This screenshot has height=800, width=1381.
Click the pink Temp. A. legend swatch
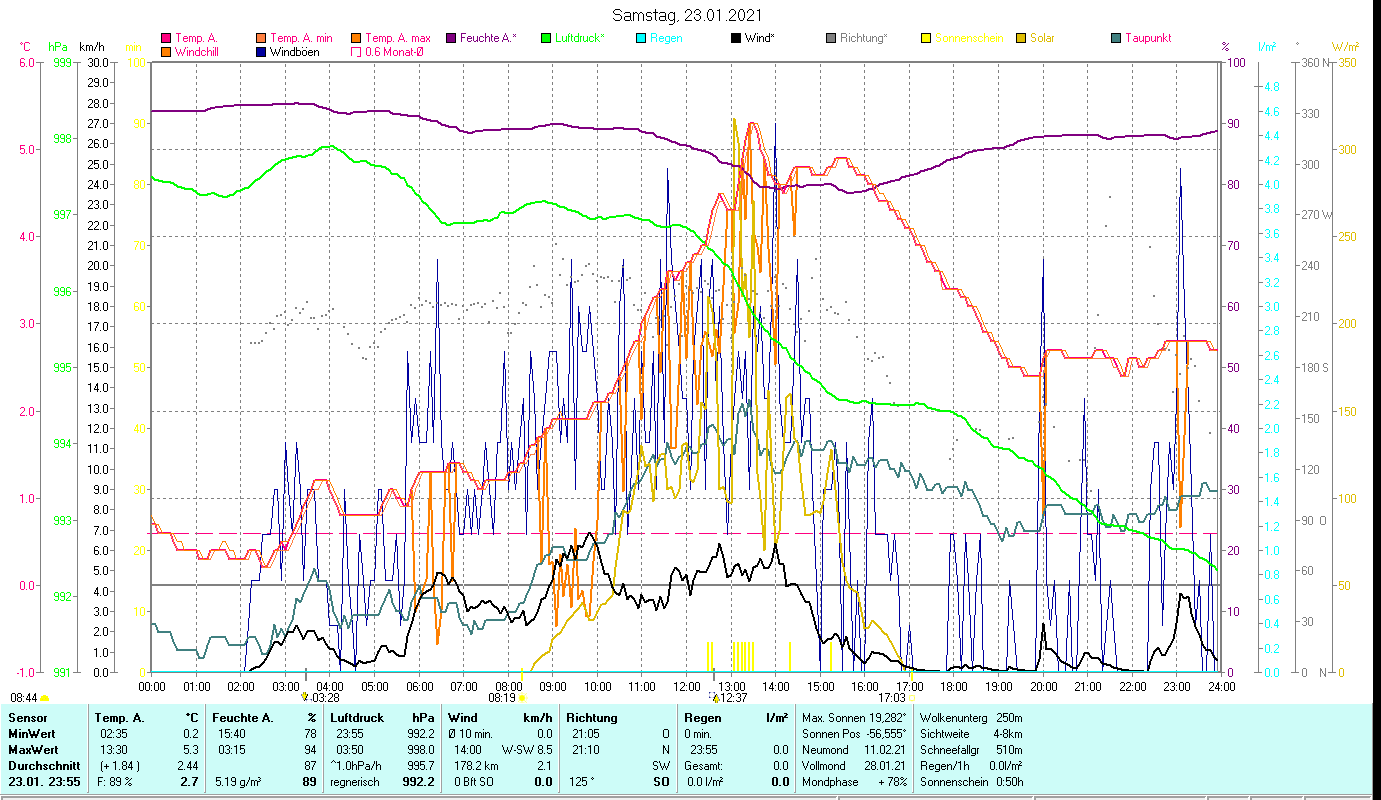165,38
